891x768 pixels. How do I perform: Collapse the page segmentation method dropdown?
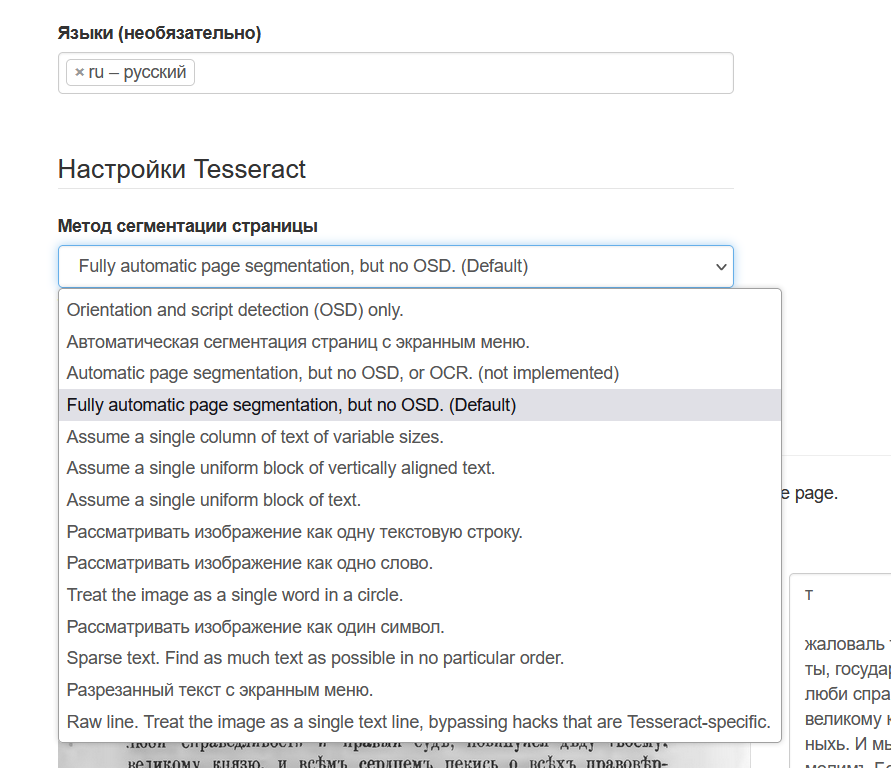[x=395, y=266]
